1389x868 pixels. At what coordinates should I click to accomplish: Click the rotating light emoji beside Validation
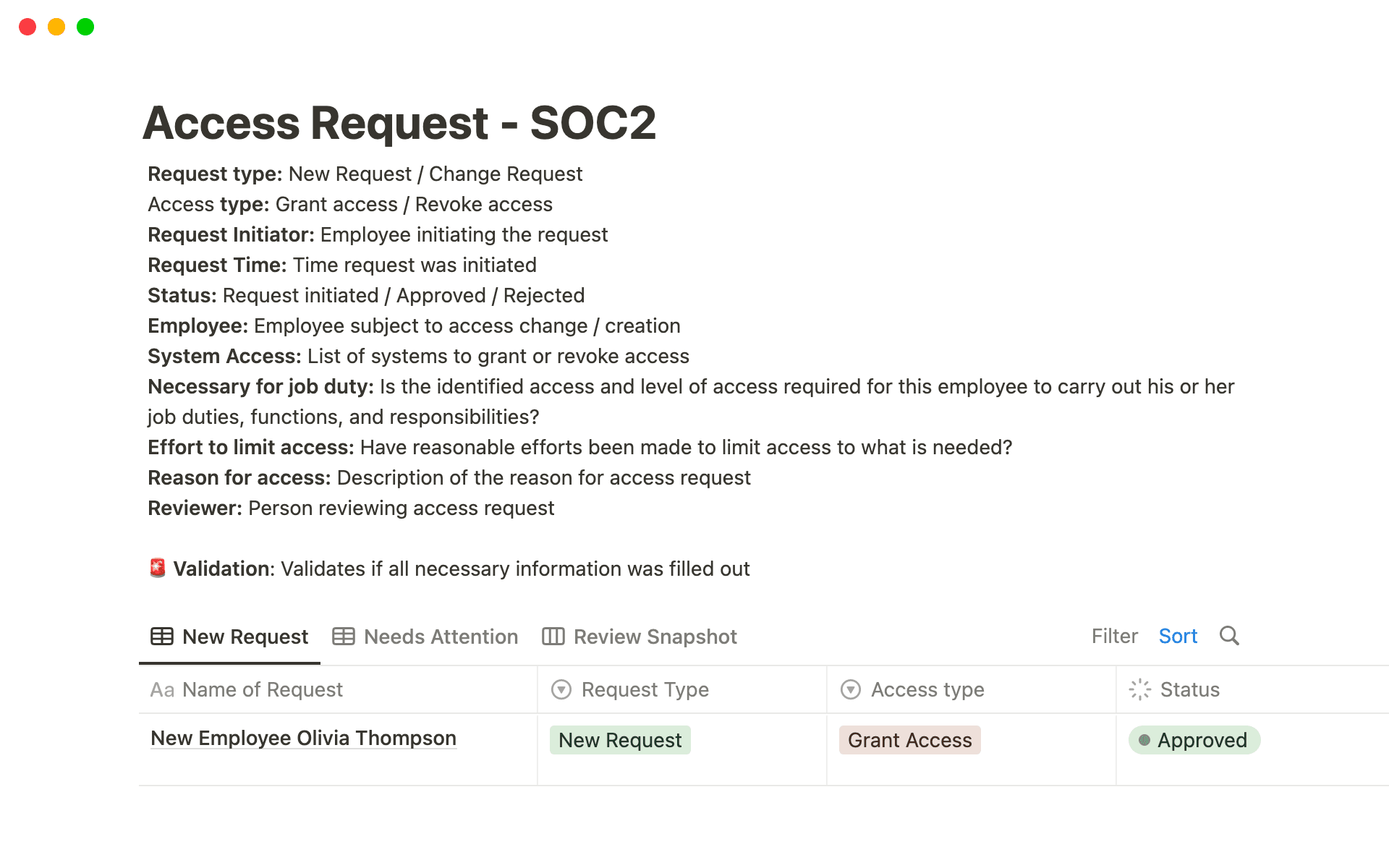156,569
